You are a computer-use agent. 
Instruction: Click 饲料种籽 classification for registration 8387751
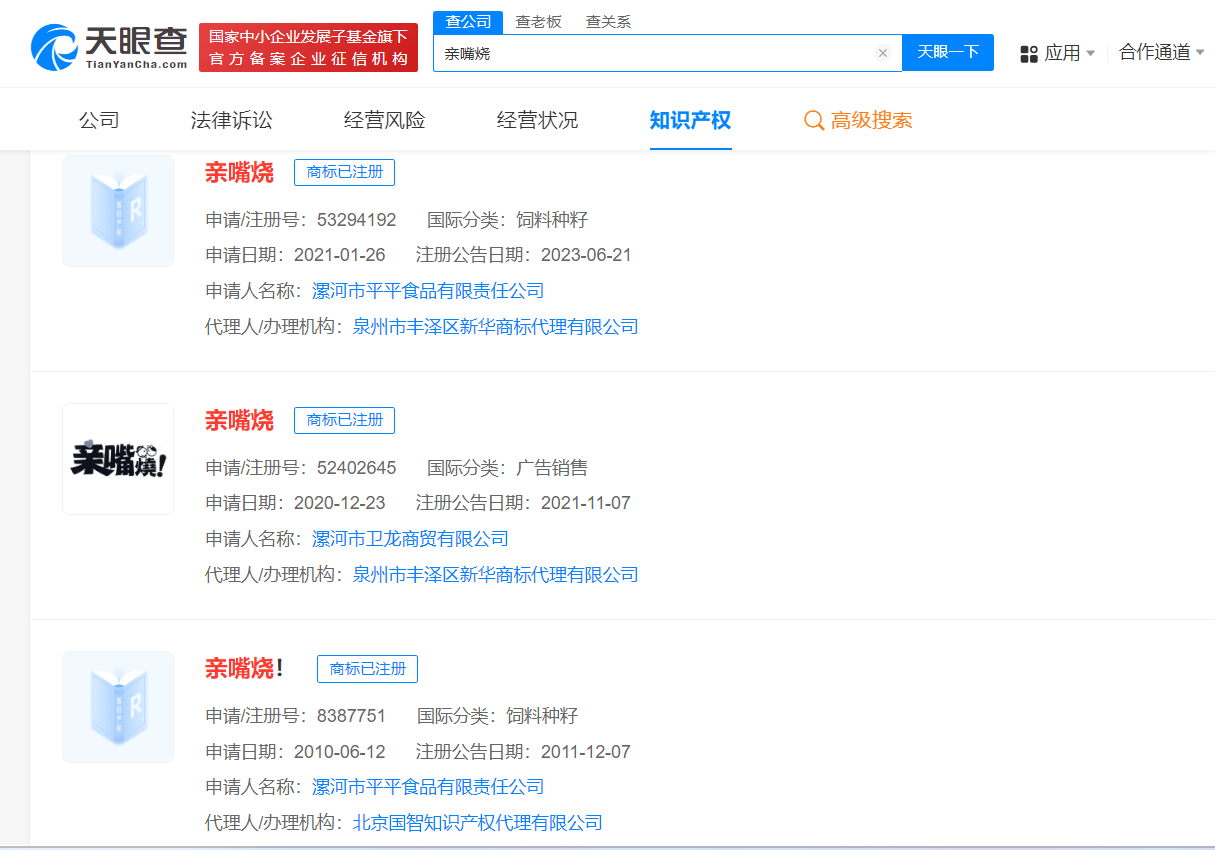pos(542,716)
